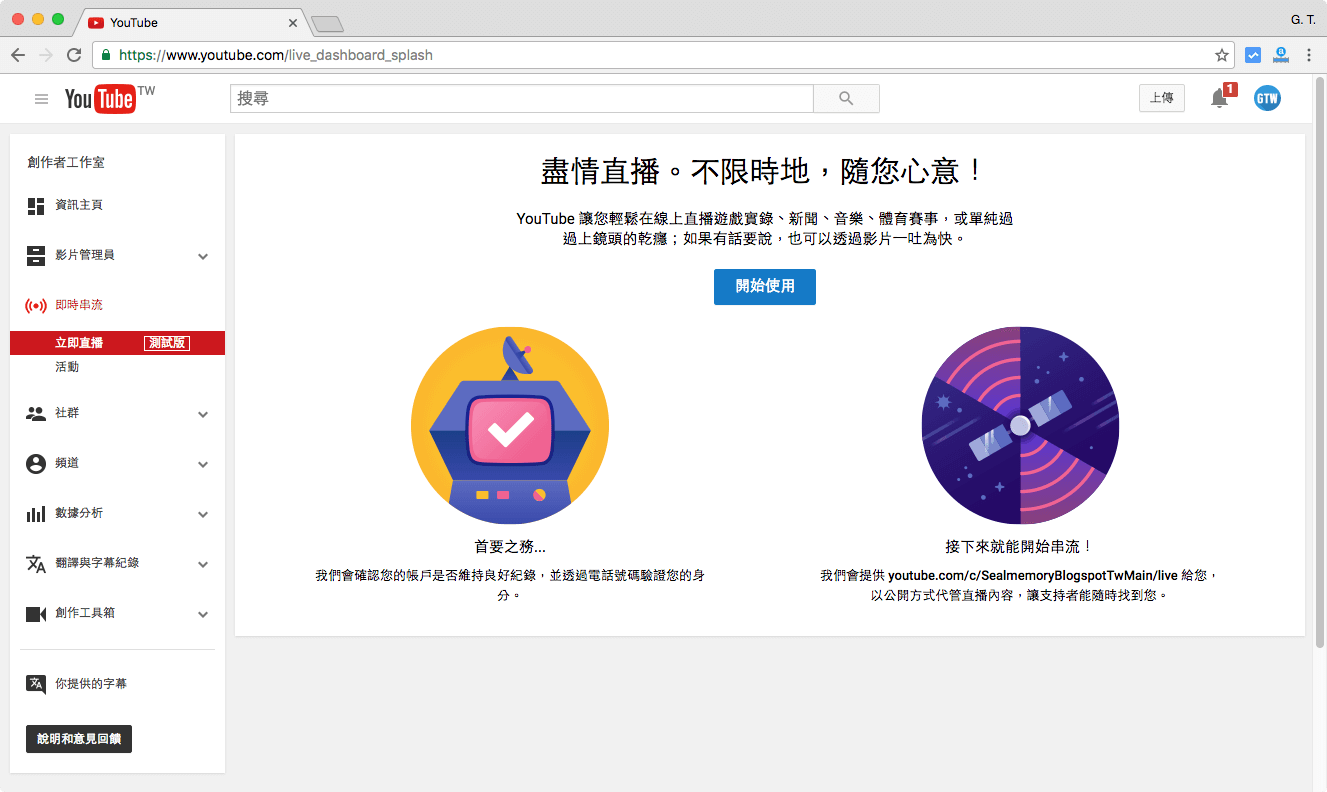
Task: Click the 翻譯與字幕紀錄 translation icon
Action: [34, 563]
